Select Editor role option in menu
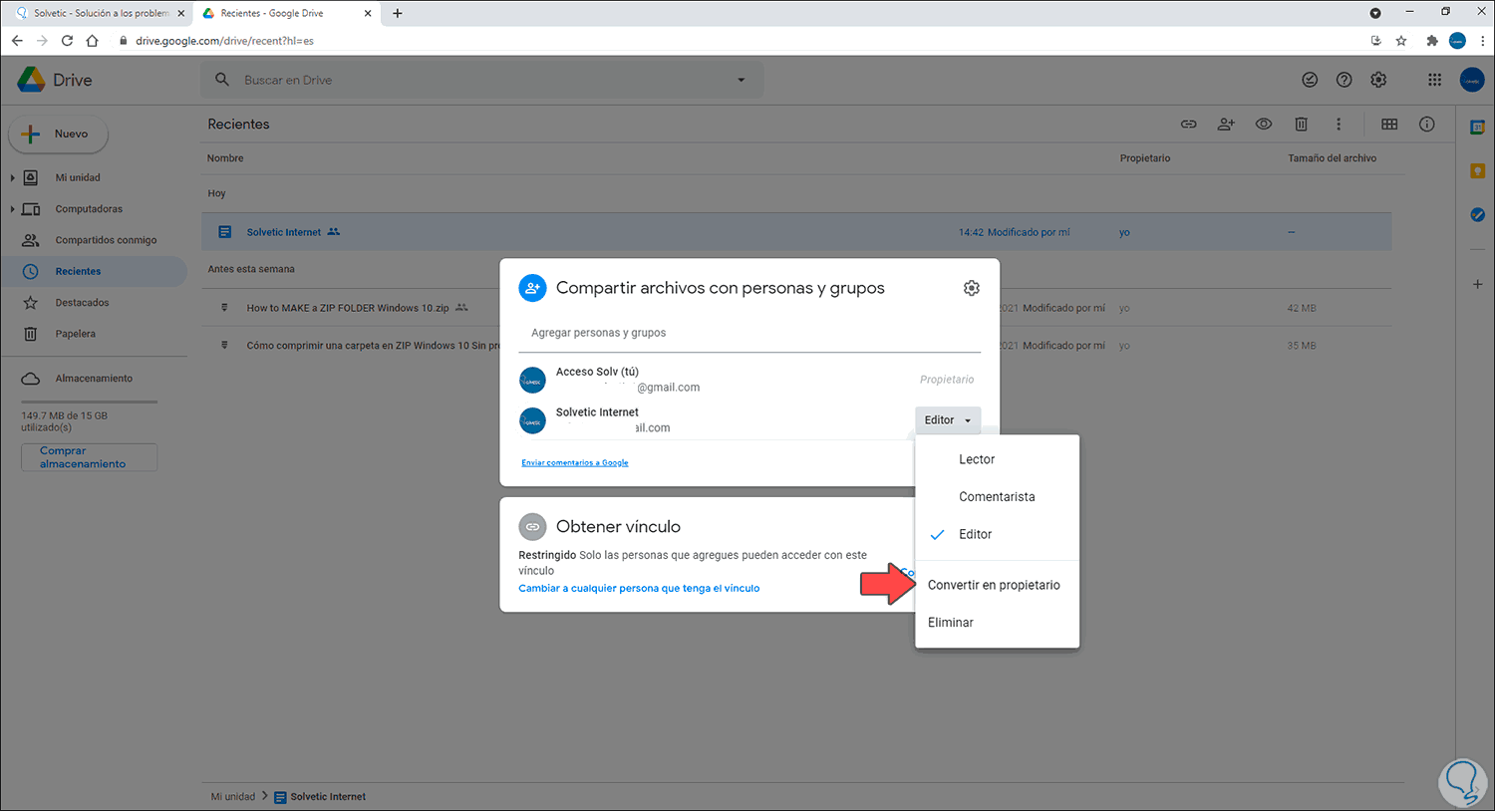Image resolution: width=1495 pixels, height=812 pixels. pyautogui.click(x=997, y=535)
